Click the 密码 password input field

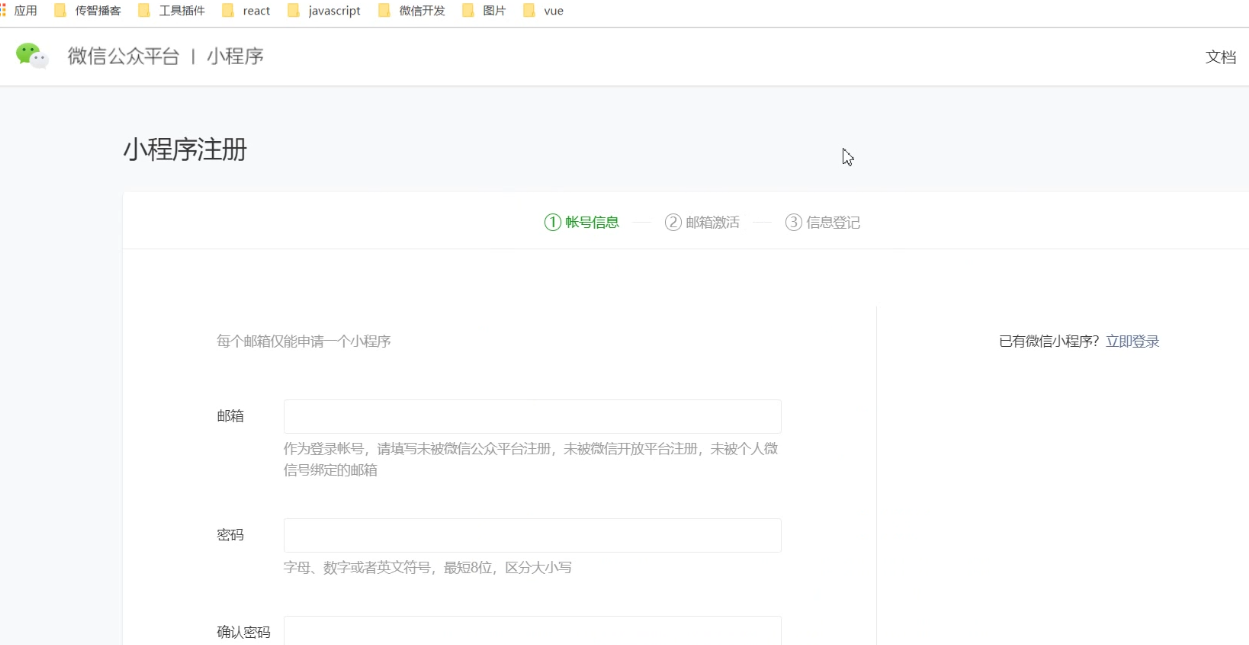[x=531, y=535]
